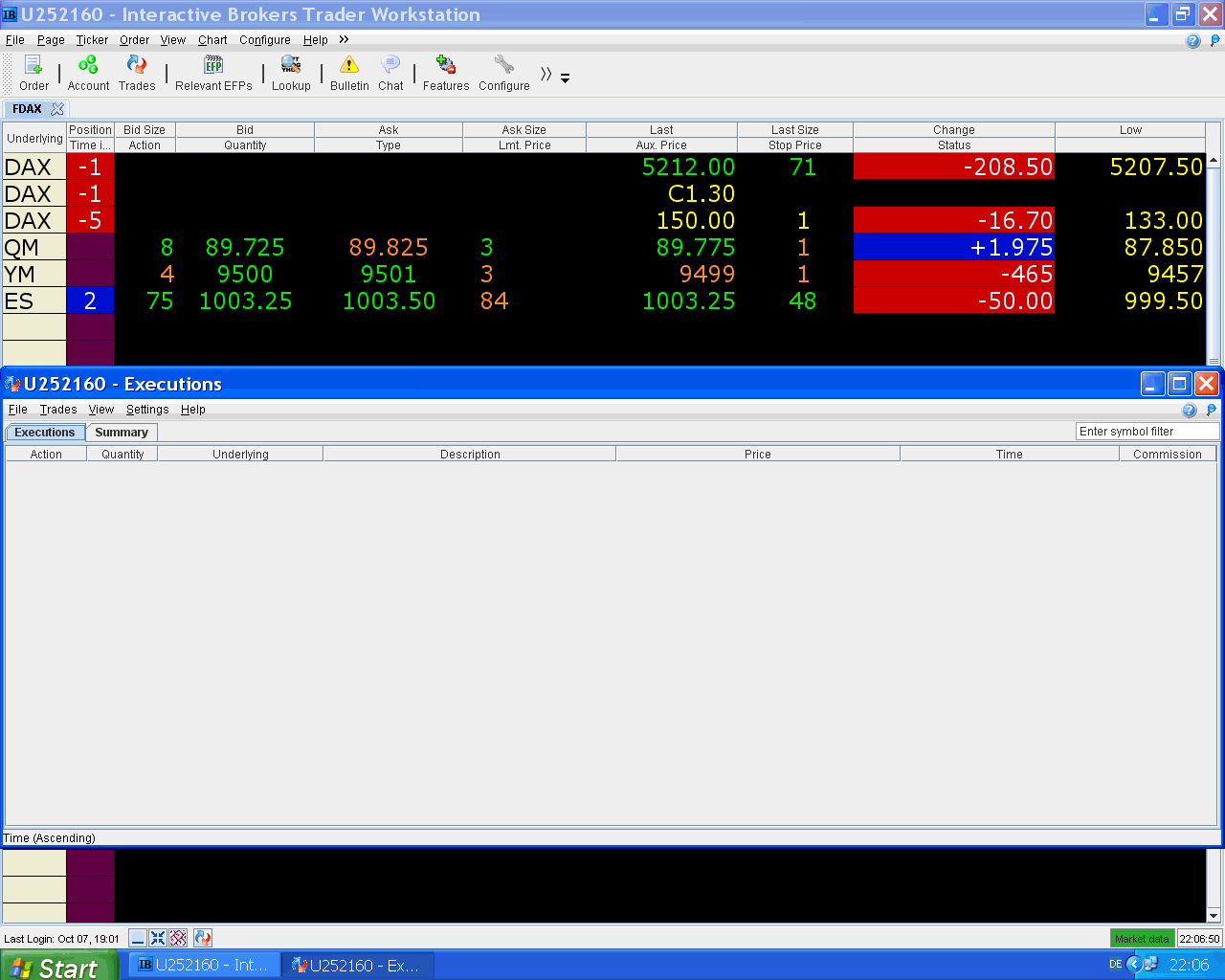Click the scroll up arrow of the quote table
The height and width of the screenshot is (980, 1225).
pos(1214,161)
